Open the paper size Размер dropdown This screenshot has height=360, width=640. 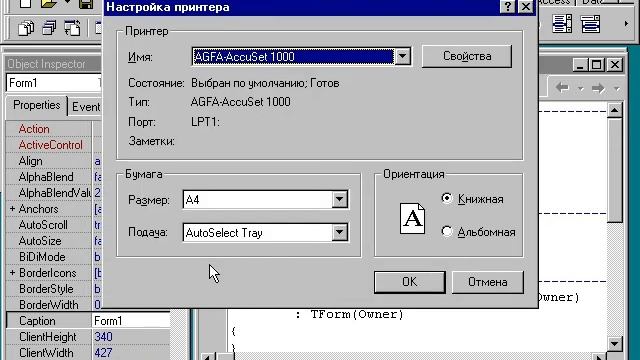pyautogui.click(x=340, y=200)
